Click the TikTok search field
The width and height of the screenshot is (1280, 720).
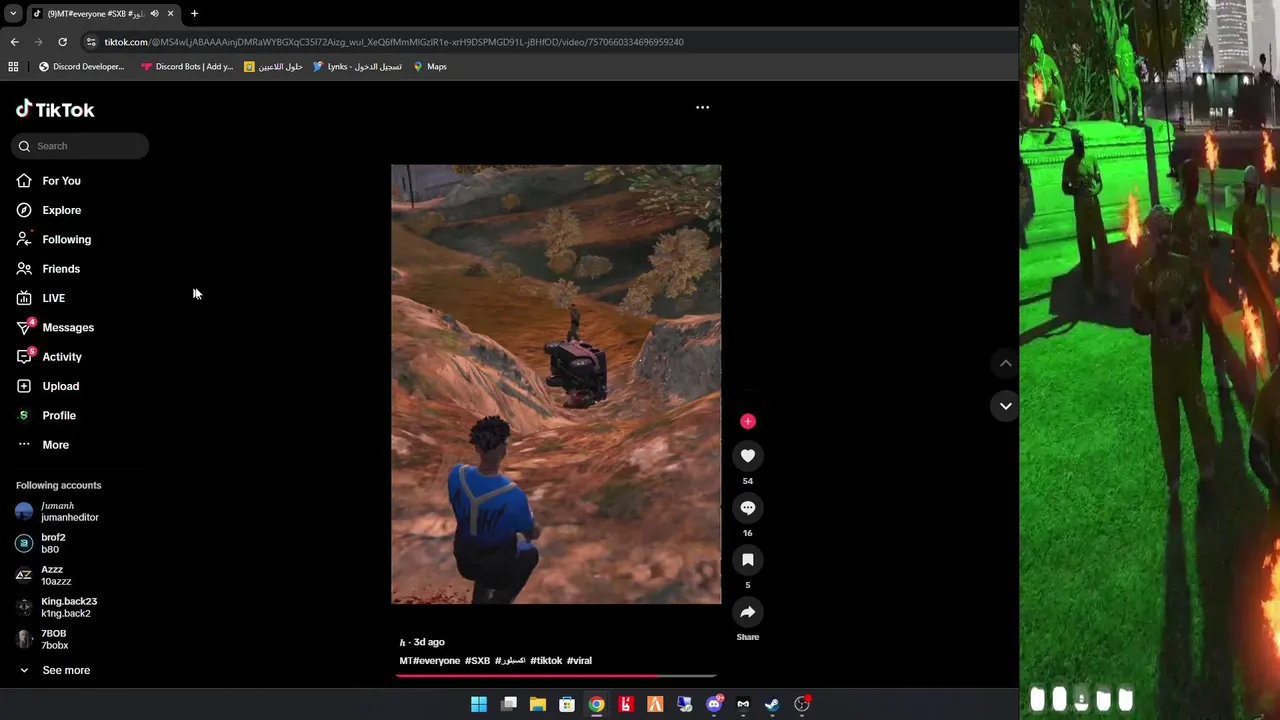[x=80, y=146]
